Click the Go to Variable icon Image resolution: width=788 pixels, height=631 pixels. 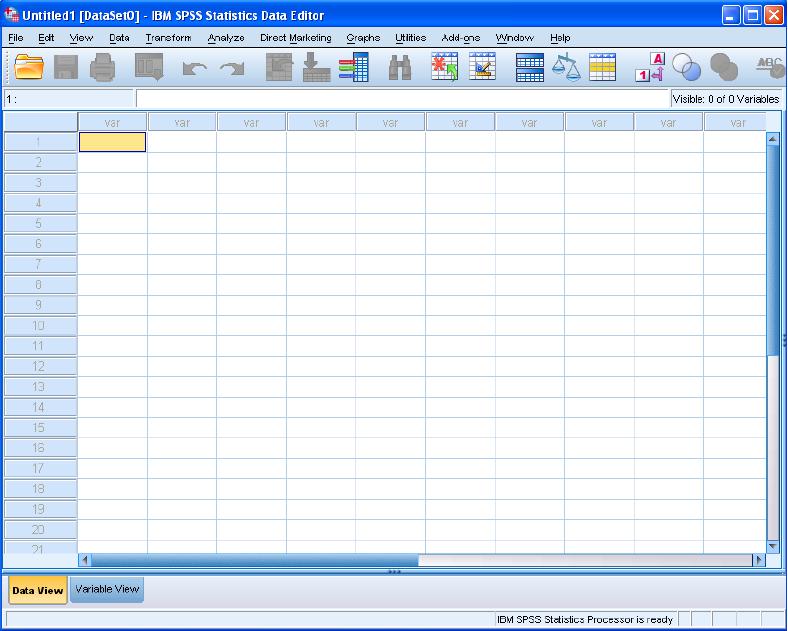point(317,67)
